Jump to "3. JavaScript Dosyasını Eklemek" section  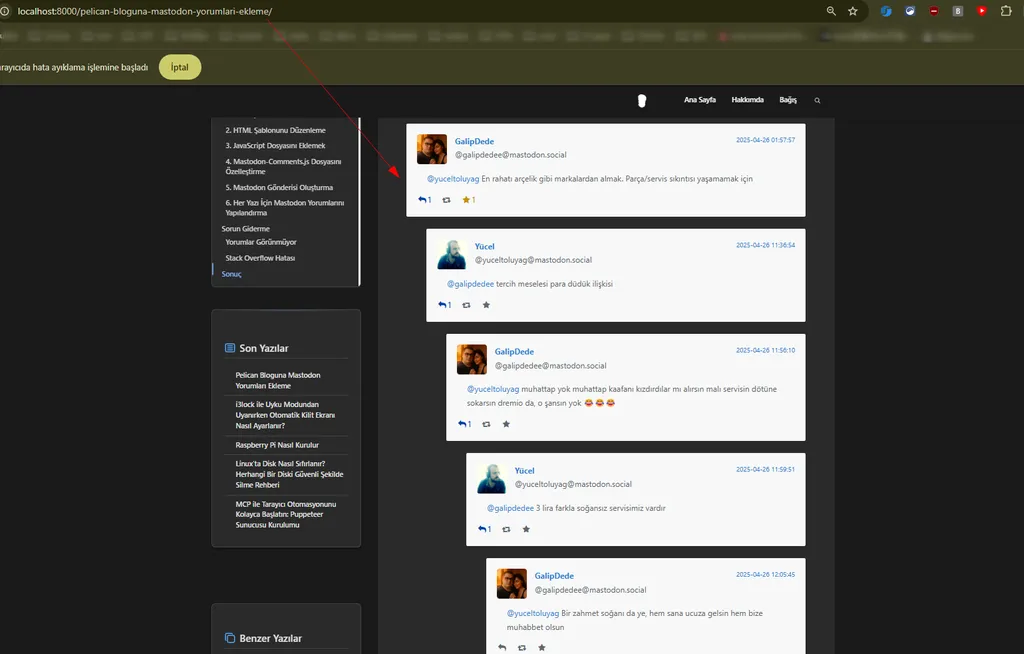[276, 146]
